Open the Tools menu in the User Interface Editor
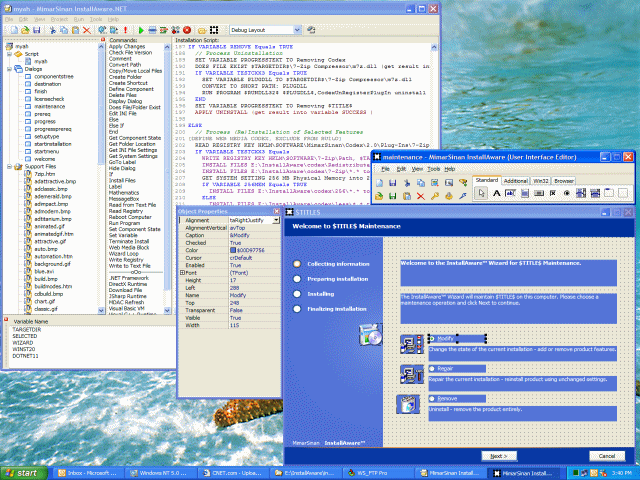 [433, 169]
